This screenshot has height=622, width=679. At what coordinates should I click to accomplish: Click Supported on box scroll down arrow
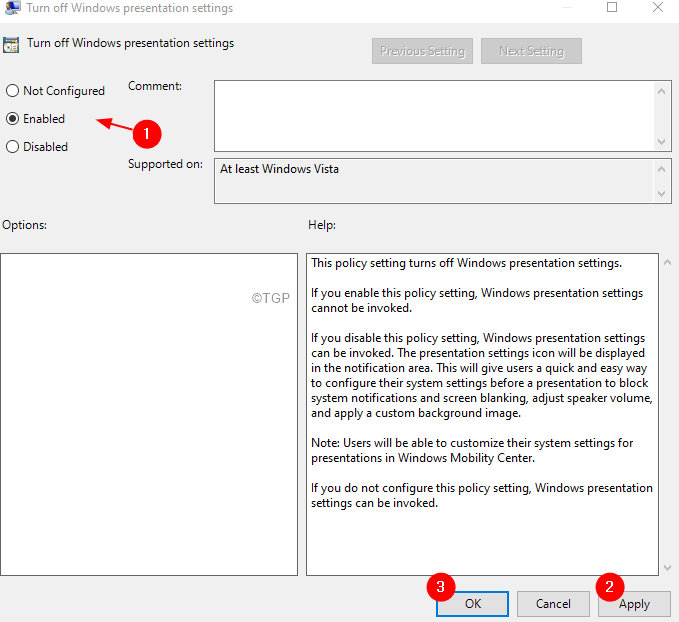(661, 194)
